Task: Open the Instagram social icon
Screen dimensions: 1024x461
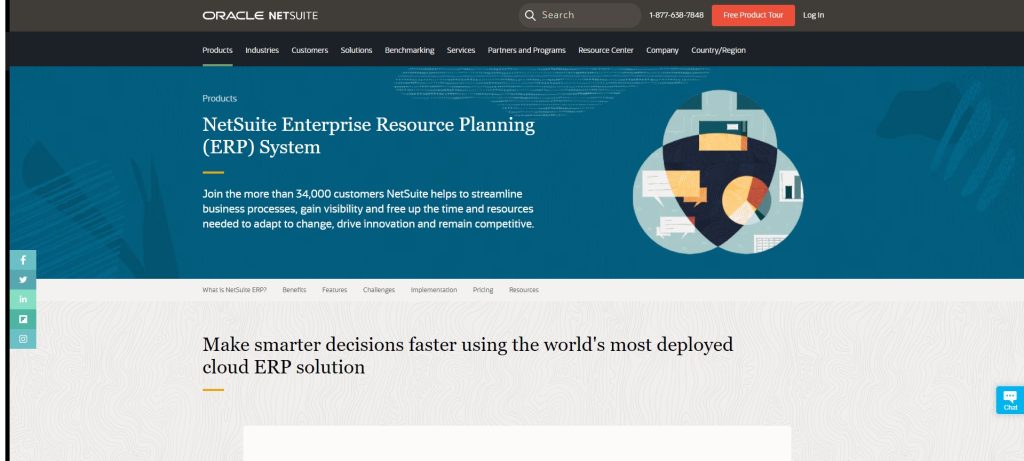Action: [x=23, y=339]
